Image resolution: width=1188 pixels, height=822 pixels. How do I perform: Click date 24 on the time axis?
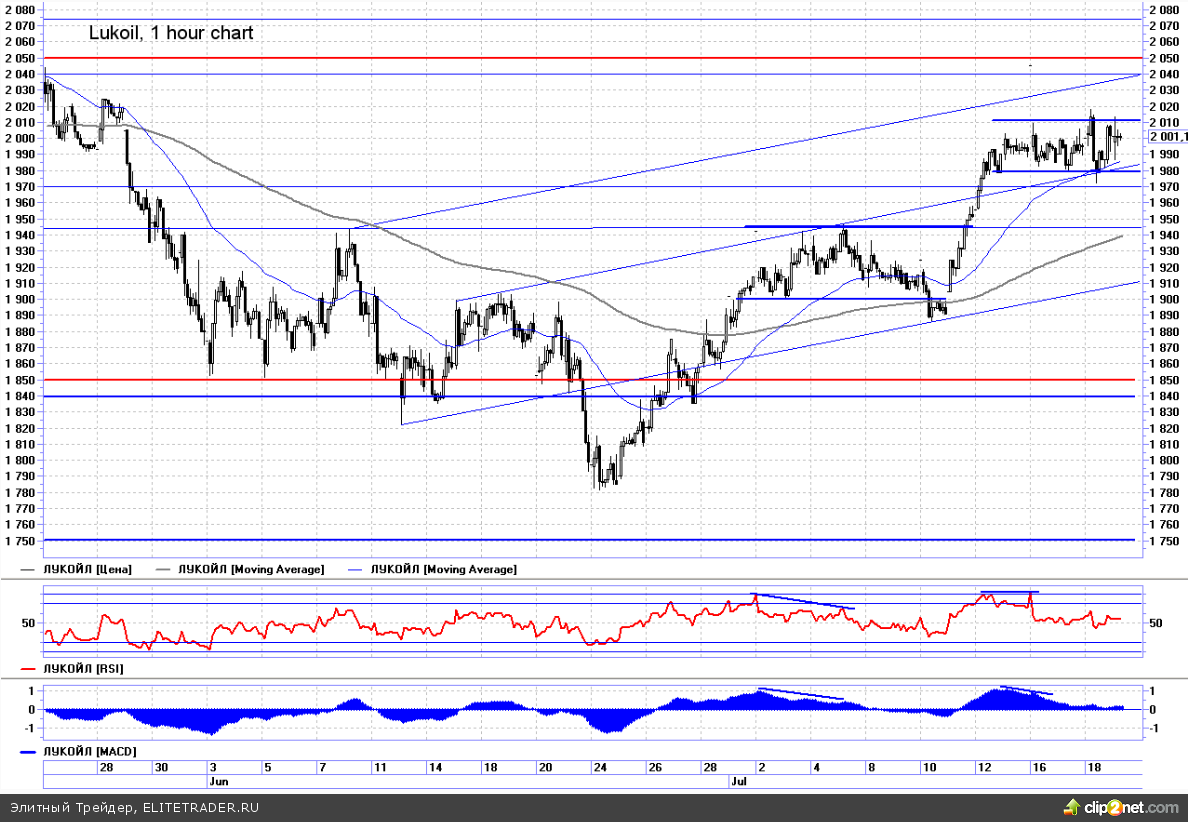(x=599, y=767)
